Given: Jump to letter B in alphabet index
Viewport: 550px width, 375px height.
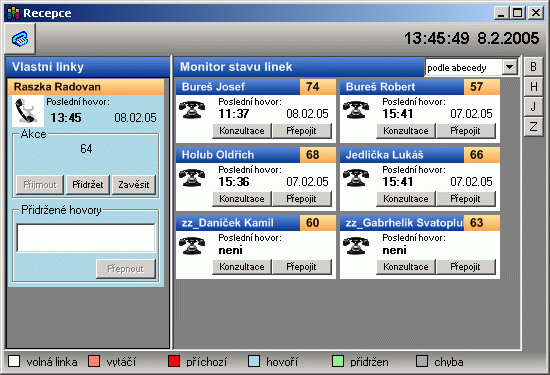Looking at the screenshot, I should pyautogui.click(x=534, y=67).
